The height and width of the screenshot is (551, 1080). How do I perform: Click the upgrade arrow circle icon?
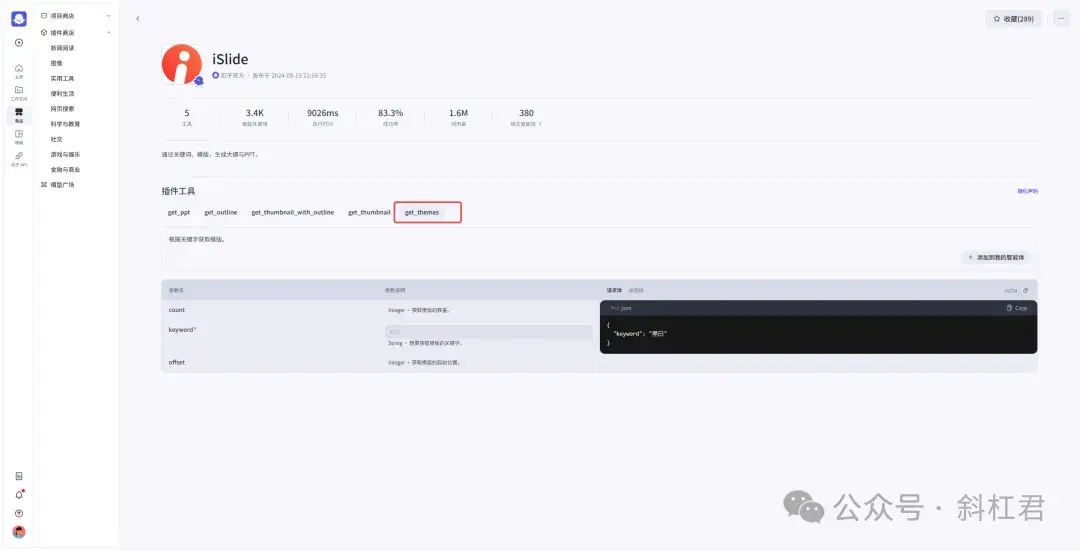(19, 513)
